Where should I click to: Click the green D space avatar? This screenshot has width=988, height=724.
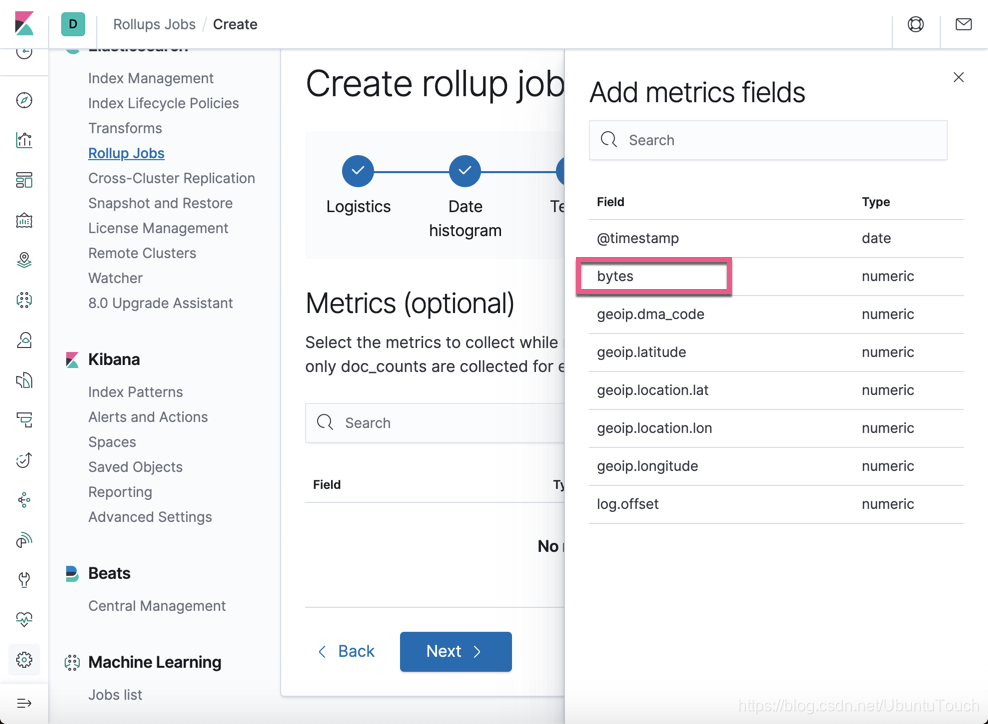coord(73,24)
